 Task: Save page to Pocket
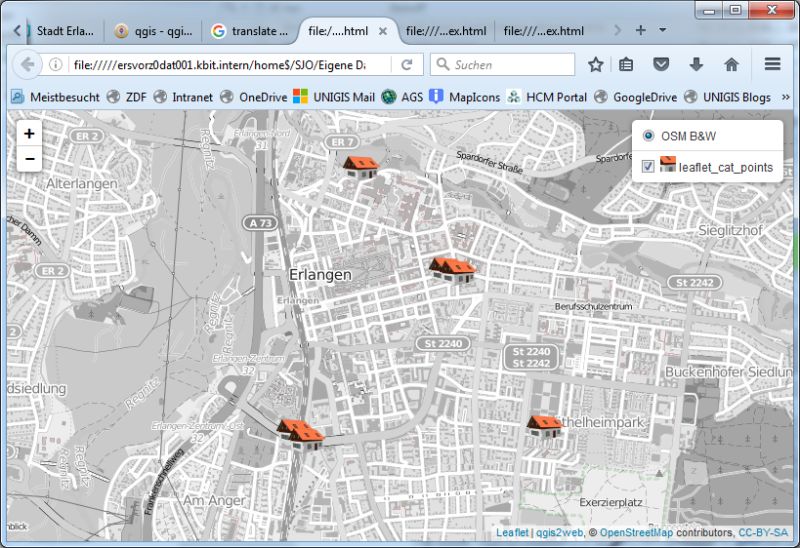pos(661,65)
